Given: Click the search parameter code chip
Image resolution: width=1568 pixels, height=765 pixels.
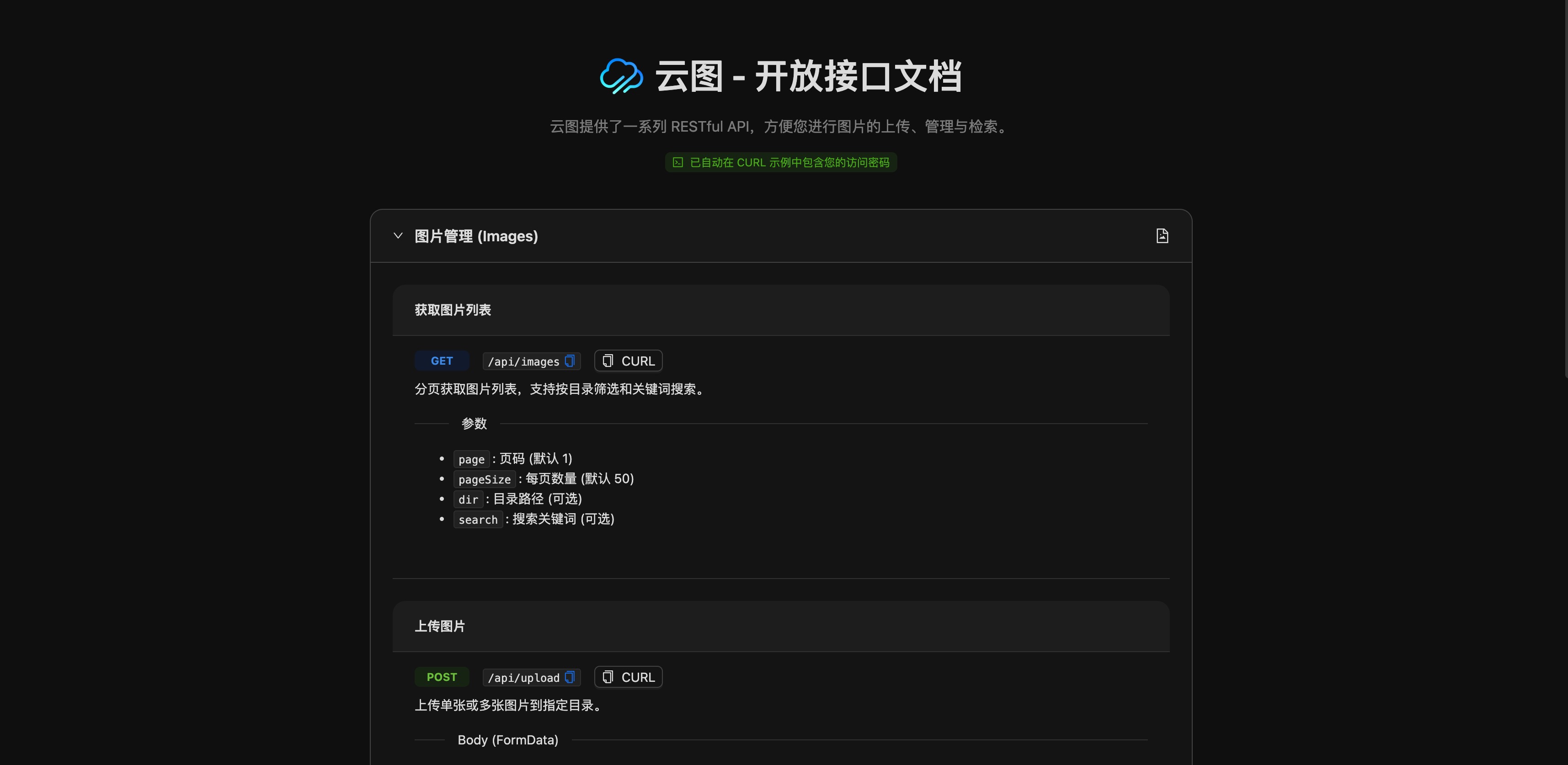Looking at the screenshot, I should point(478,520).
